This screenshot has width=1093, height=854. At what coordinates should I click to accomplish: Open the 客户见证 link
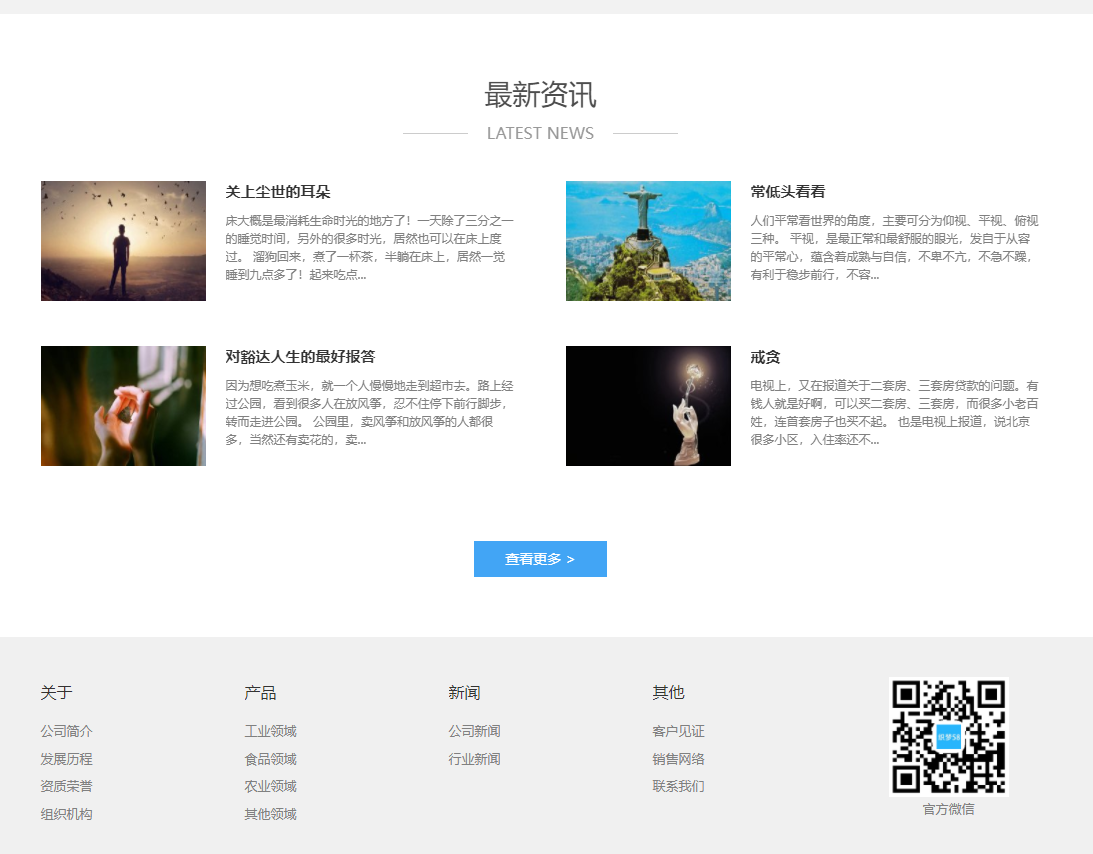tap(678, 731)
